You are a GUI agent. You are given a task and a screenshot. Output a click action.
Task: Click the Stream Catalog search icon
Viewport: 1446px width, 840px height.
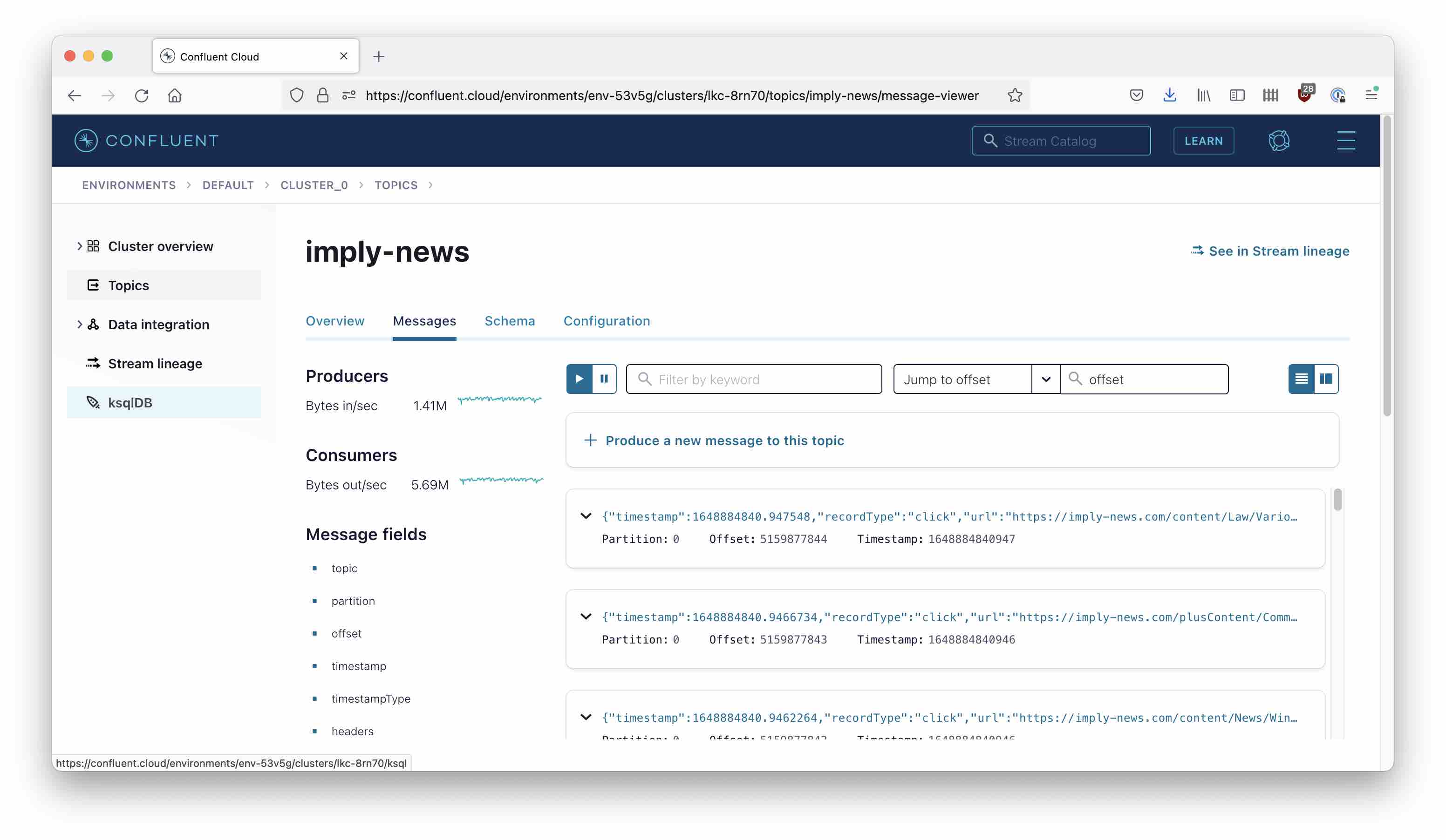(990, 141)
